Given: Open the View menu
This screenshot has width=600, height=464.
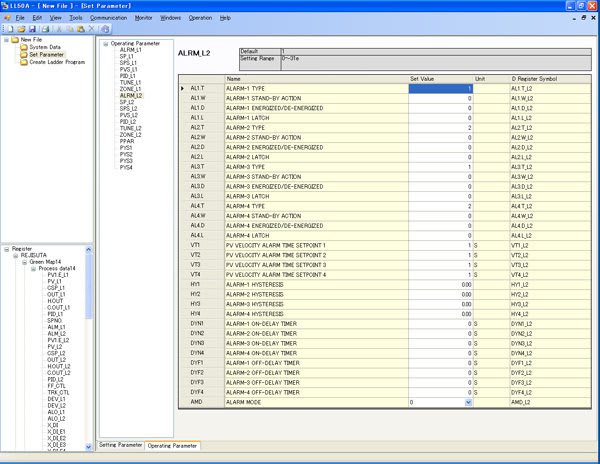Looking at the screenshot, I should (x=55, y=18).
